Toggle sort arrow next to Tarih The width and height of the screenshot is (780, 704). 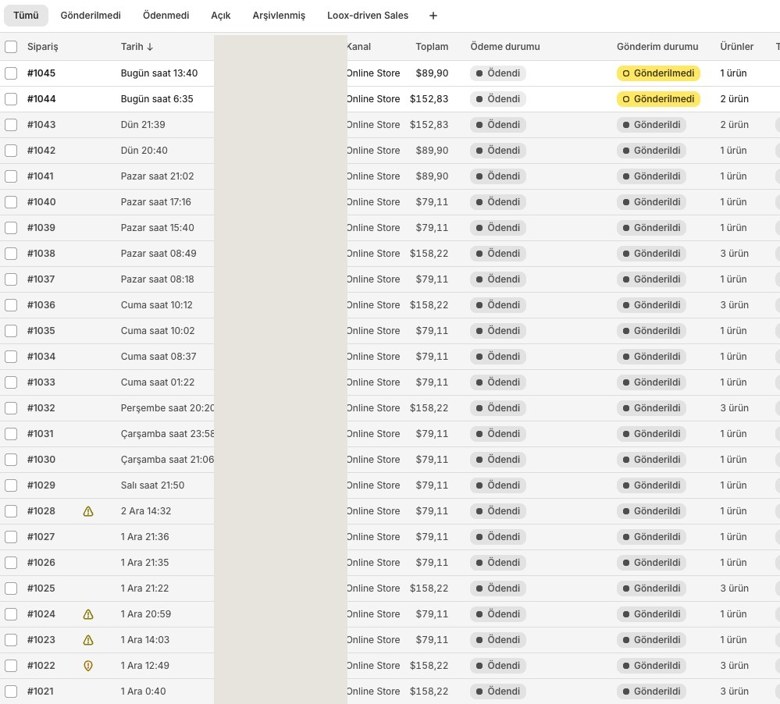(150, 47)
